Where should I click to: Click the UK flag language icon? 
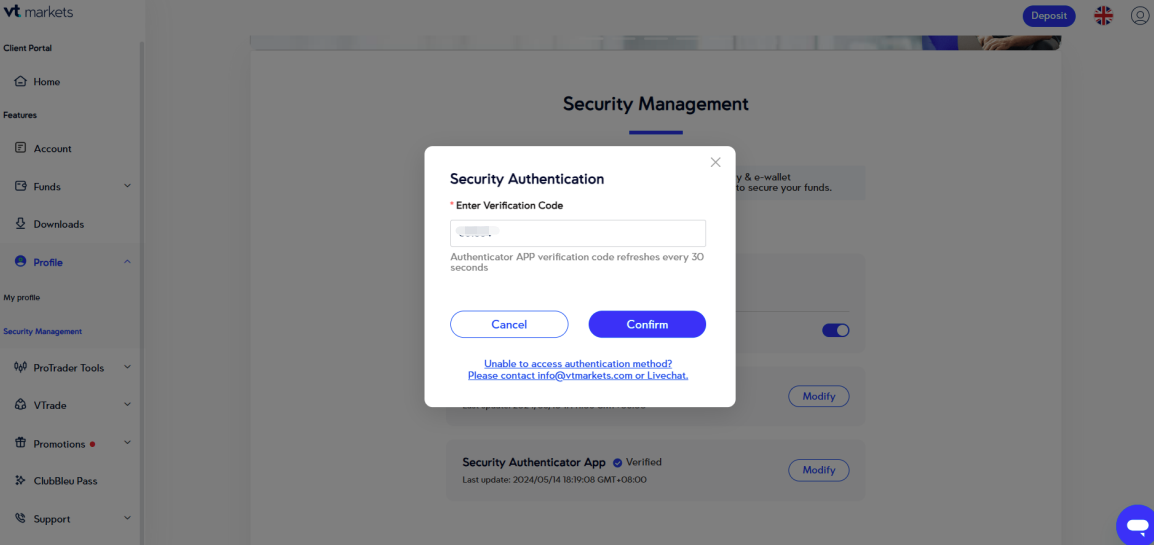pos(1103,16)
